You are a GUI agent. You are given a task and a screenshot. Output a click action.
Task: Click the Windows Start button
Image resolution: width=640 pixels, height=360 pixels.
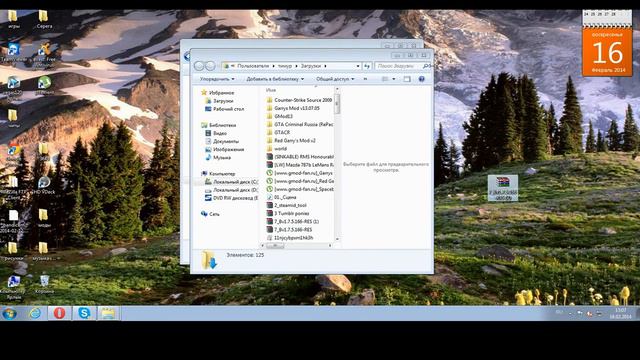(9, 313)
